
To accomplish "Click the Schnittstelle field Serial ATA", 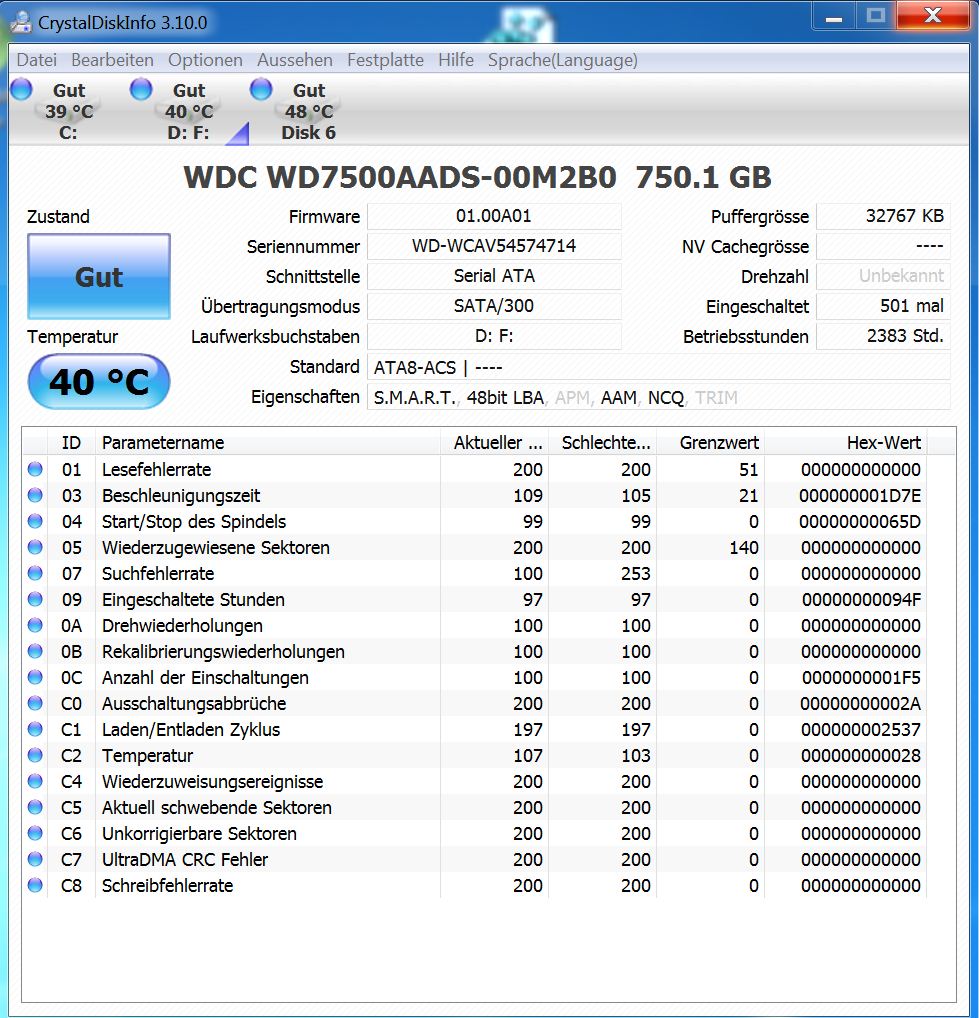I will click(x=494, y=276).
